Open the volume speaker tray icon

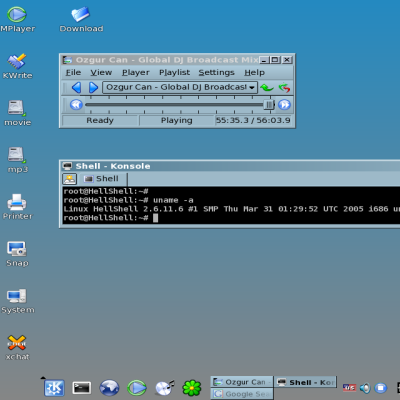click(365, 388)
